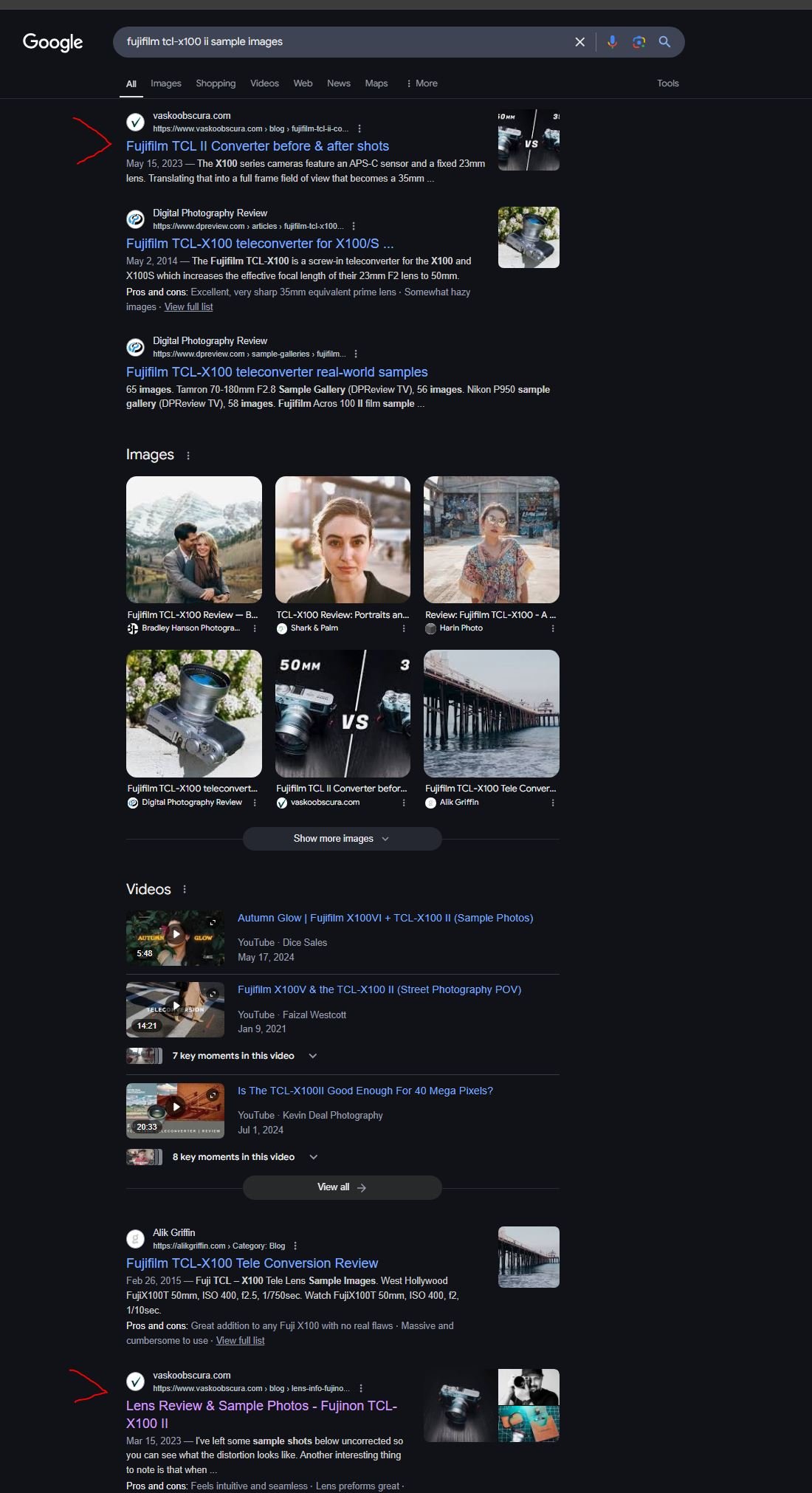Screen dimensions: 812x1493
Task: Open mountain couple image by Bradley Hanson
Action: point(194,540)
